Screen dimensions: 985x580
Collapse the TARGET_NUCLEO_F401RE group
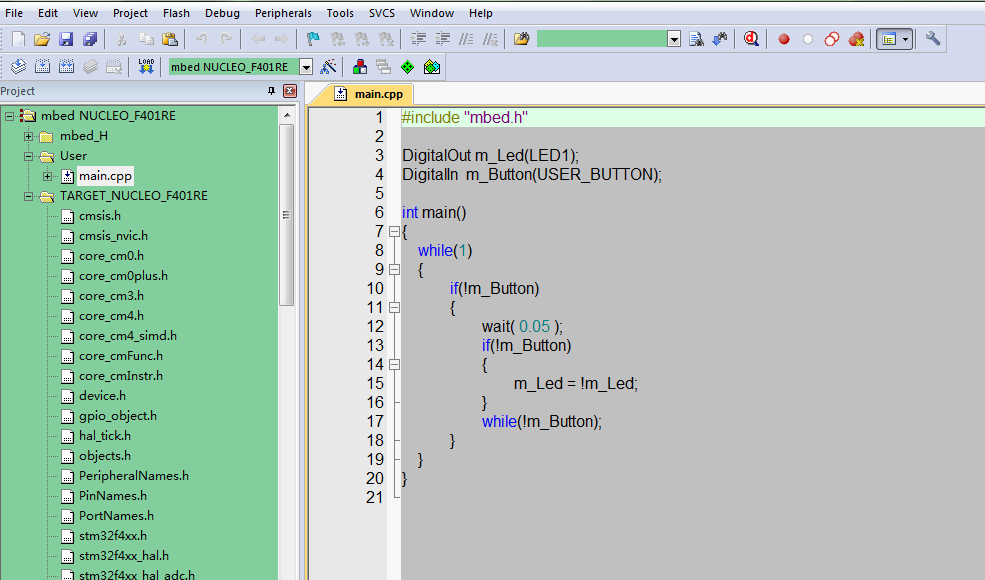coord(29,196)
